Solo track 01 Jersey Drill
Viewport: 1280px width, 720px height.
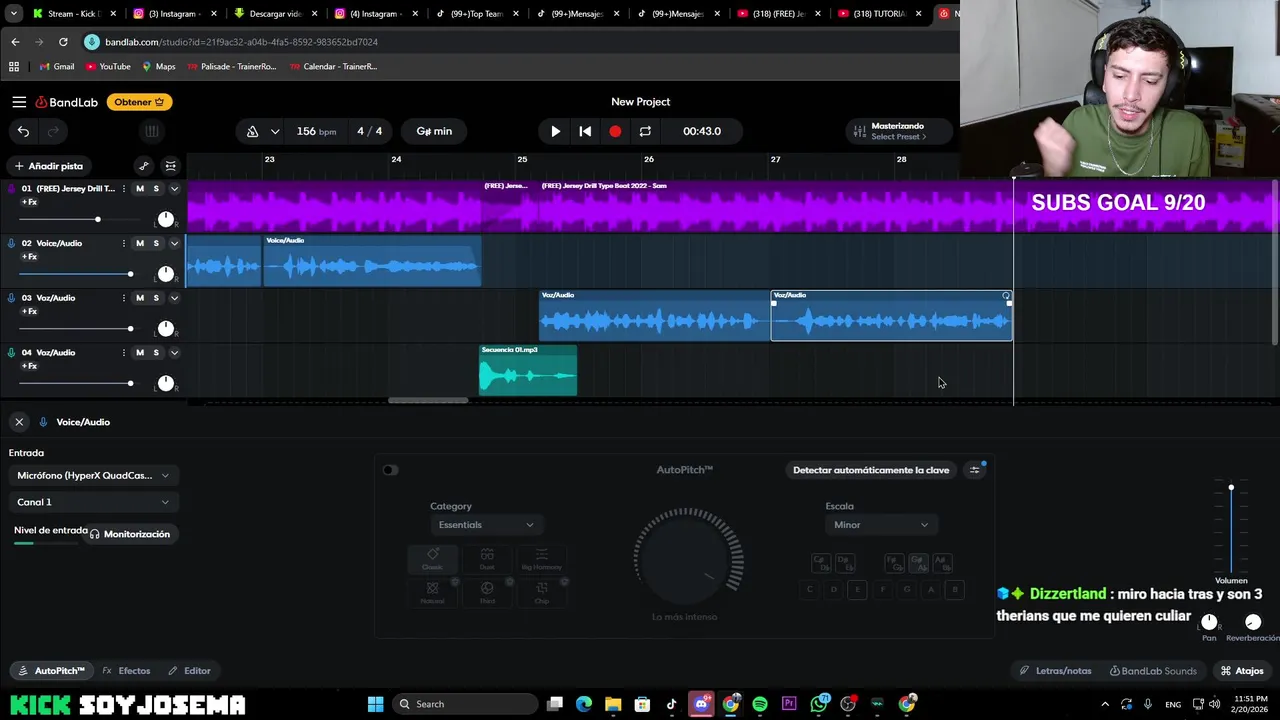point(156,189)
